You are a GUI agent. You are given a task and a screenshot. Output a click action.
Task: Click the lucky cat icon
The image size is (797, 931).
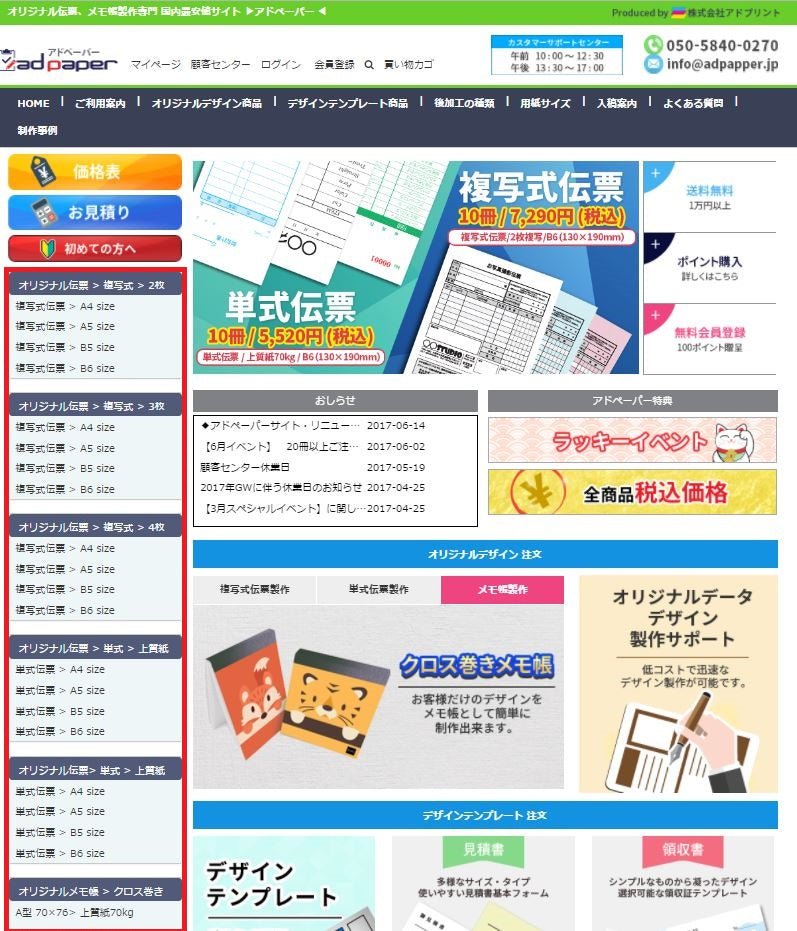pos(733,442)
